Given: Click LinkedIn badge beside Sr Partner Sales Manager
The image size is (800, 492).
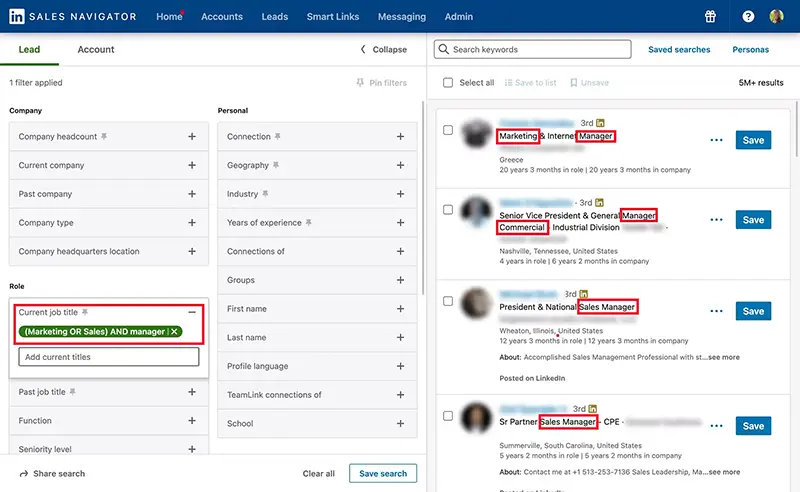Looking at the screenshot, I should [x=592, y=409].
